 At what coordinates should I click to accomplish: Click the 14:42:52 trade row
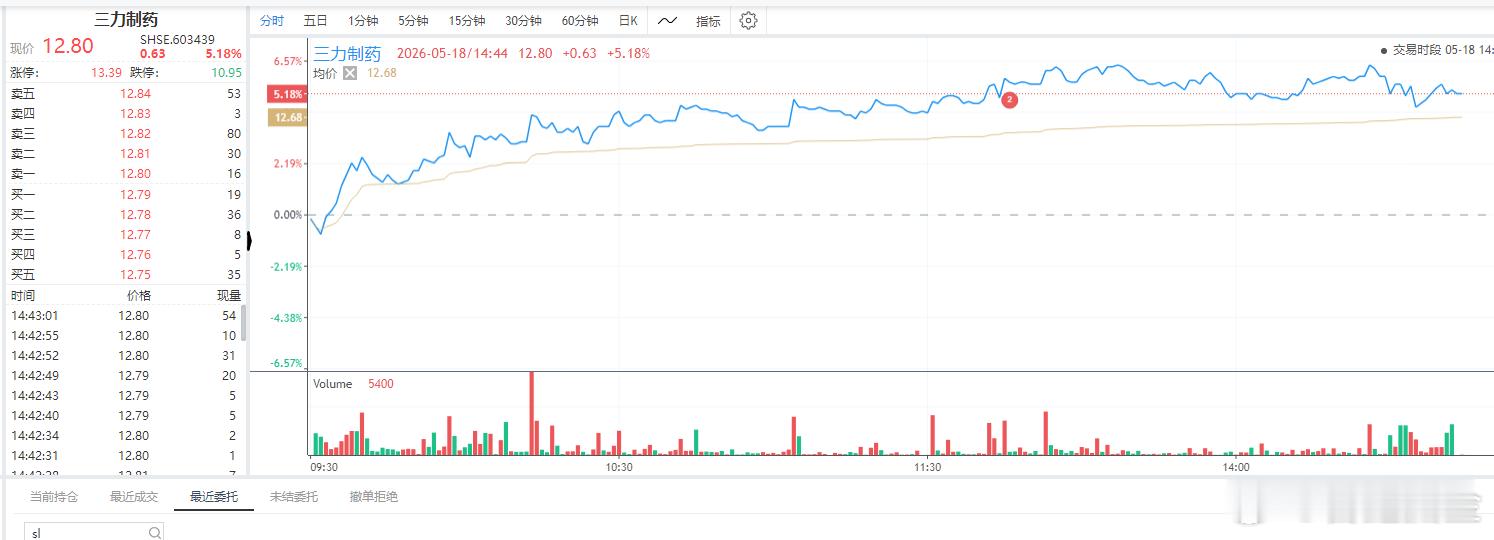[x=124, y=355]
